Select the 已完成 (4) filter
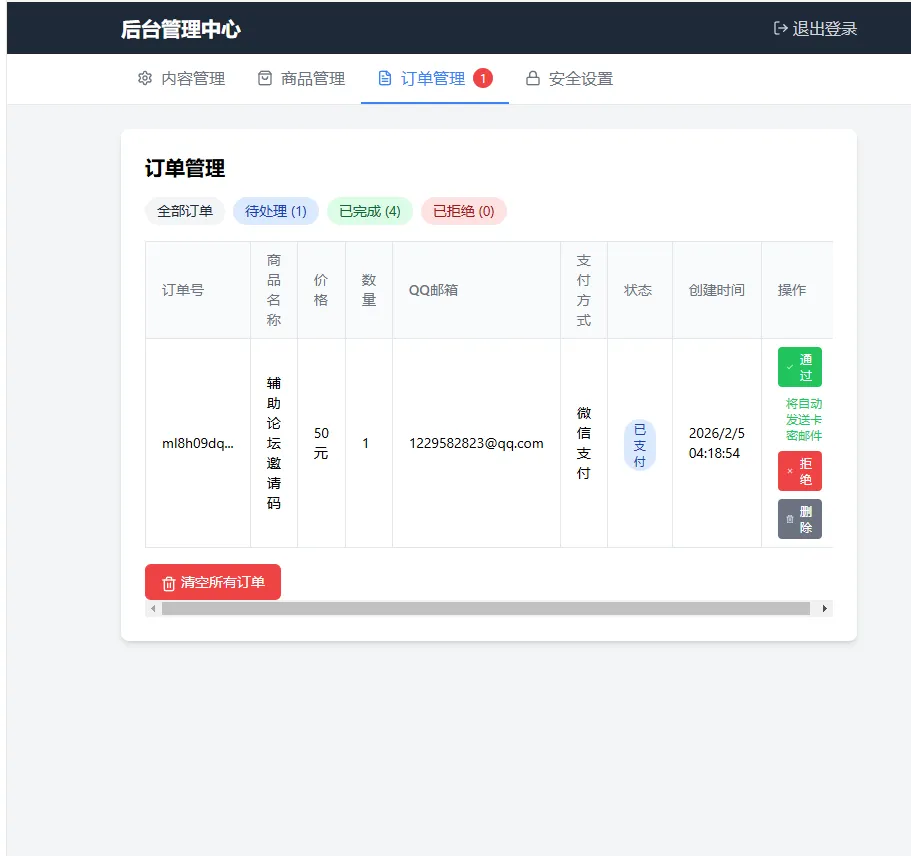This screenshot has width=911, height=856. pyautogui.click(x=369, y=211)
